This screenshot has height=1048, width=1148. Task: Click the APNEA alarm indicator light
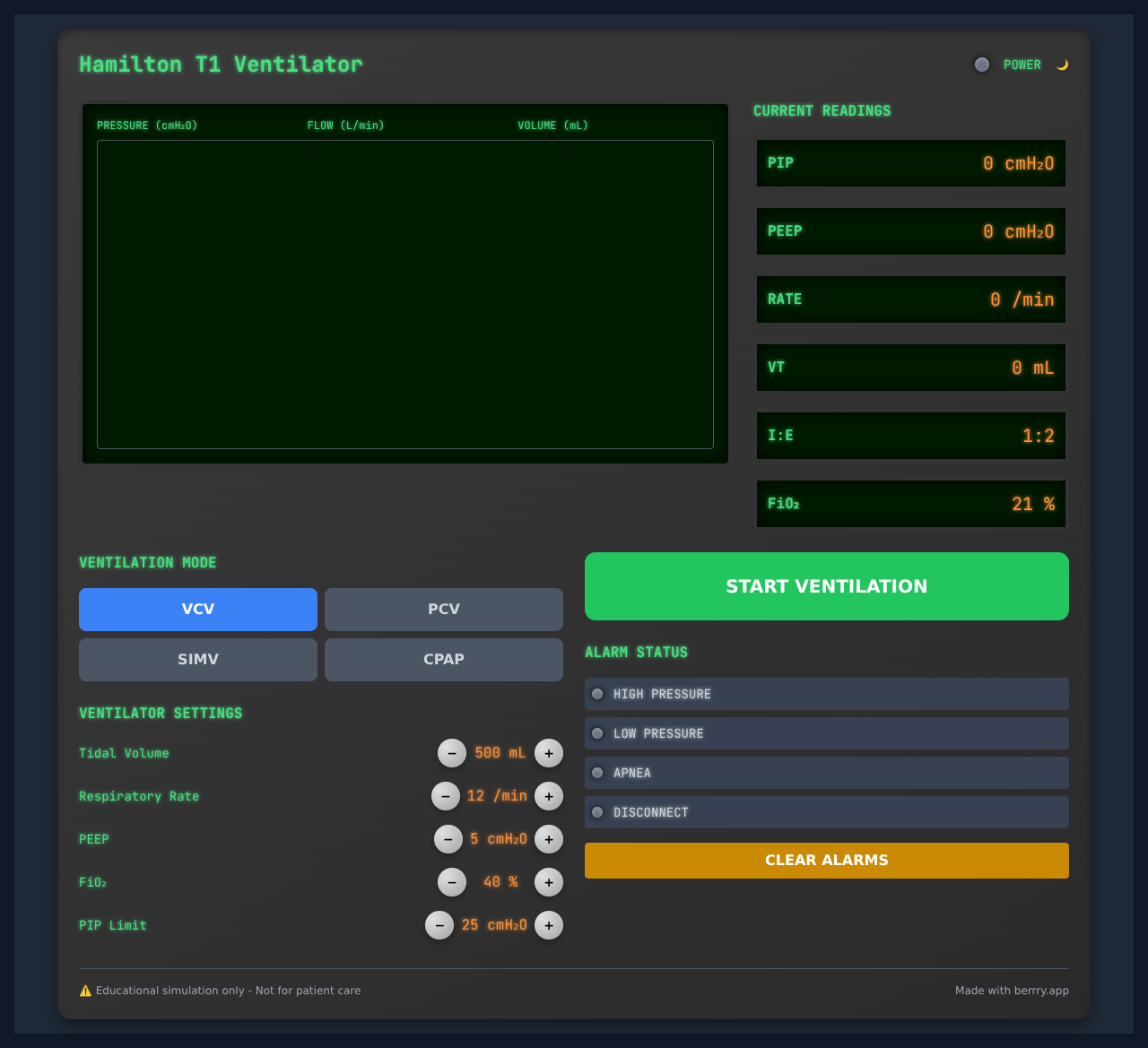[597, 772]
